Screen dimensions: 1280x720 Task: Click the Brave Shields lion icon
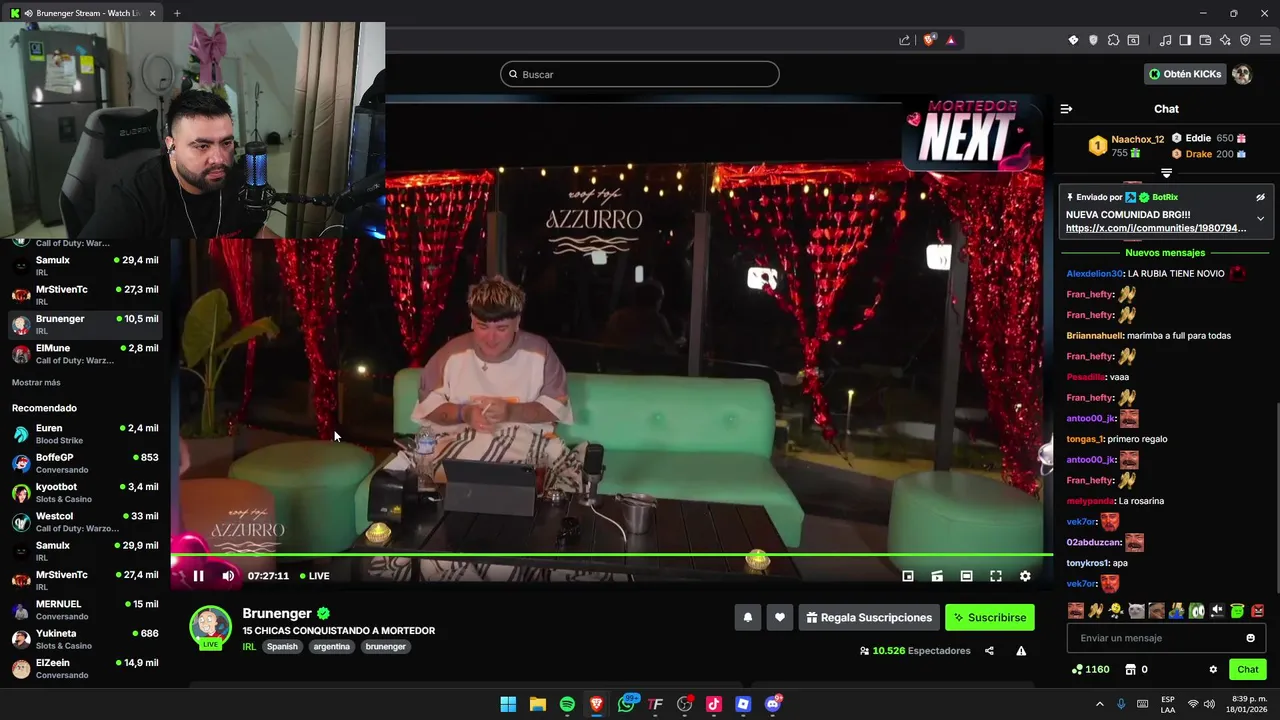pyautogui.click(x=929, y=40)
